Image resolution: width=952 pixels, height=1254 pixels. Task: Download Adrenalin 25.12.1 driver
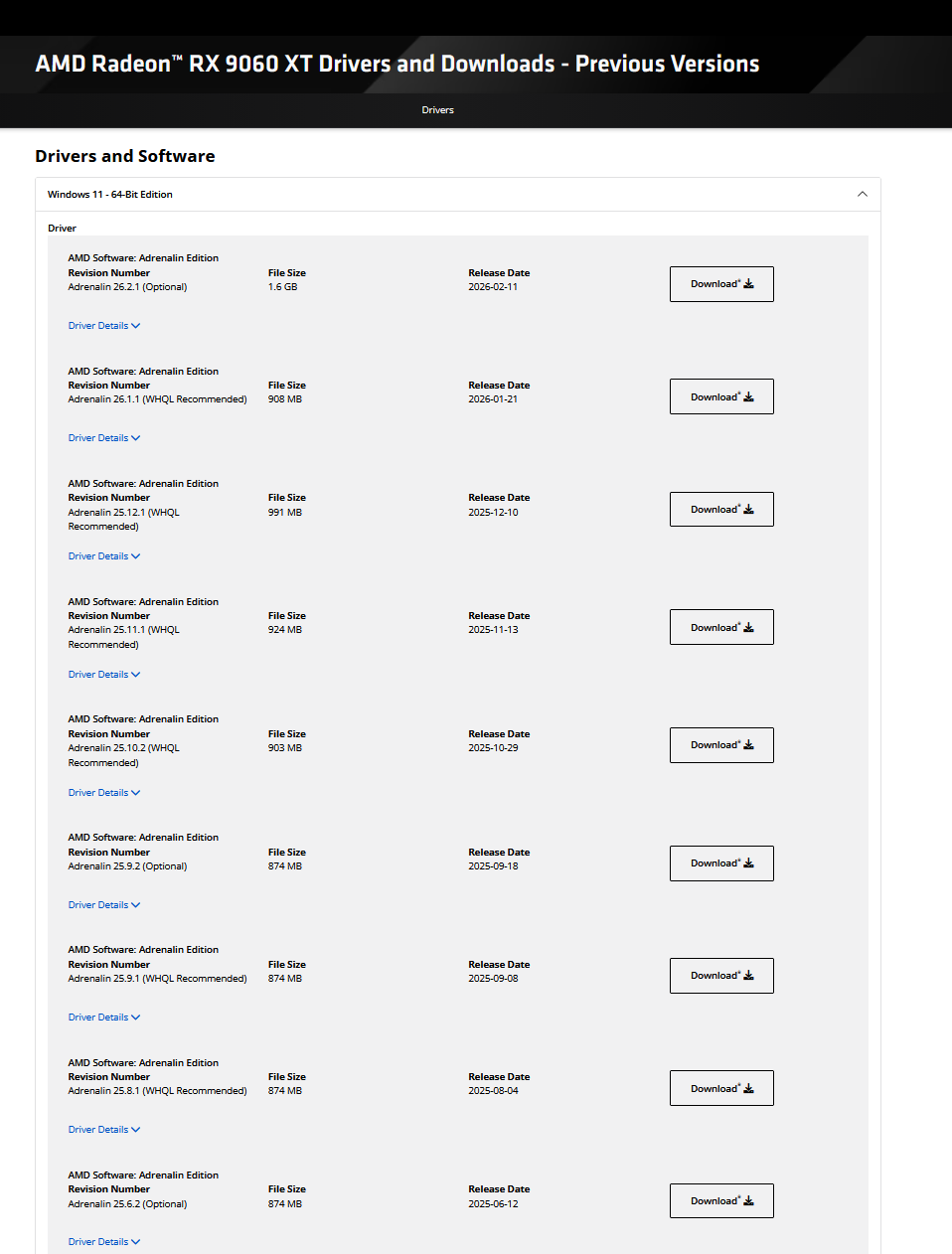tap(721, 509)
